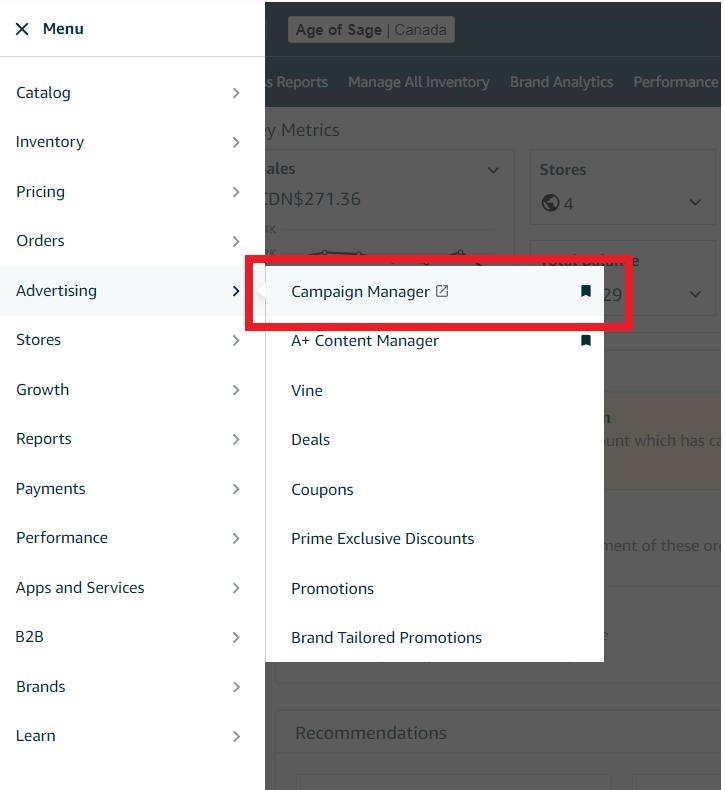Go to Coupons
The image size is (725, 790).
322,490
